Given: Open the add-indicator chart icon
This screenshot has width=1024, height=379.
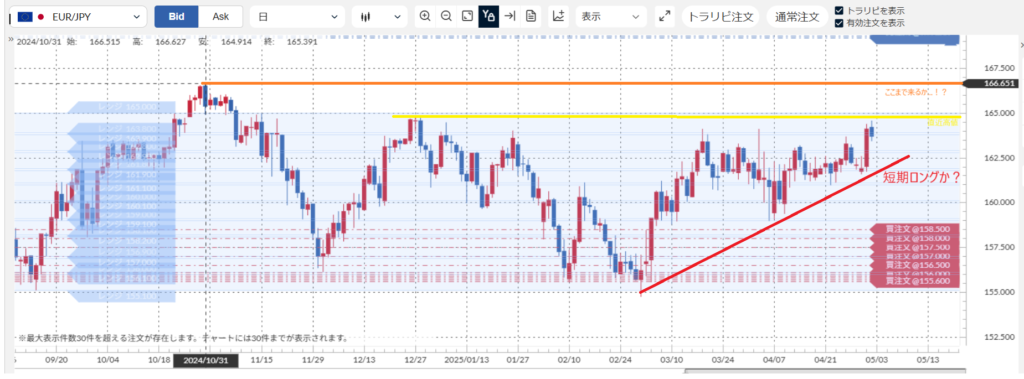Looking at the screenshot, I should 558,16.
